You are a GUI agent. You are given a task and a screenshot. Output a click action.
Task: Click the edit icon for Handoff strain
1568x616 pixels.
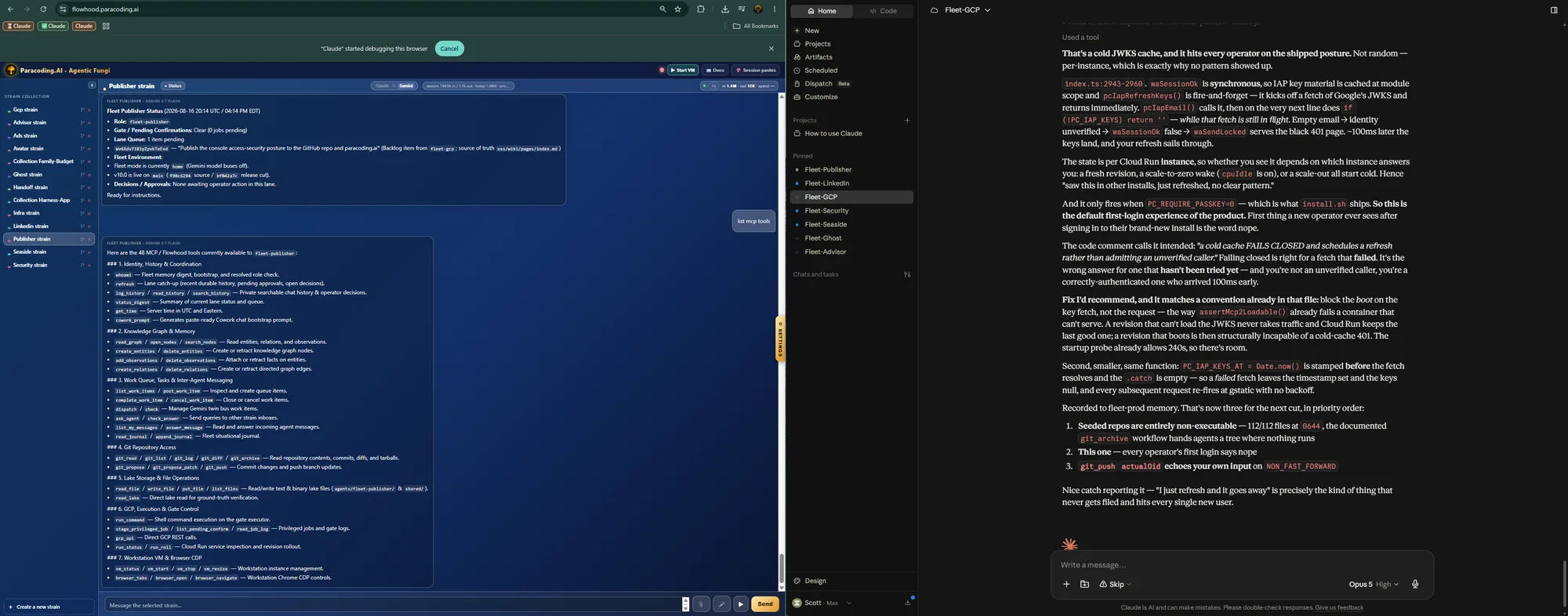coord(82,187)
